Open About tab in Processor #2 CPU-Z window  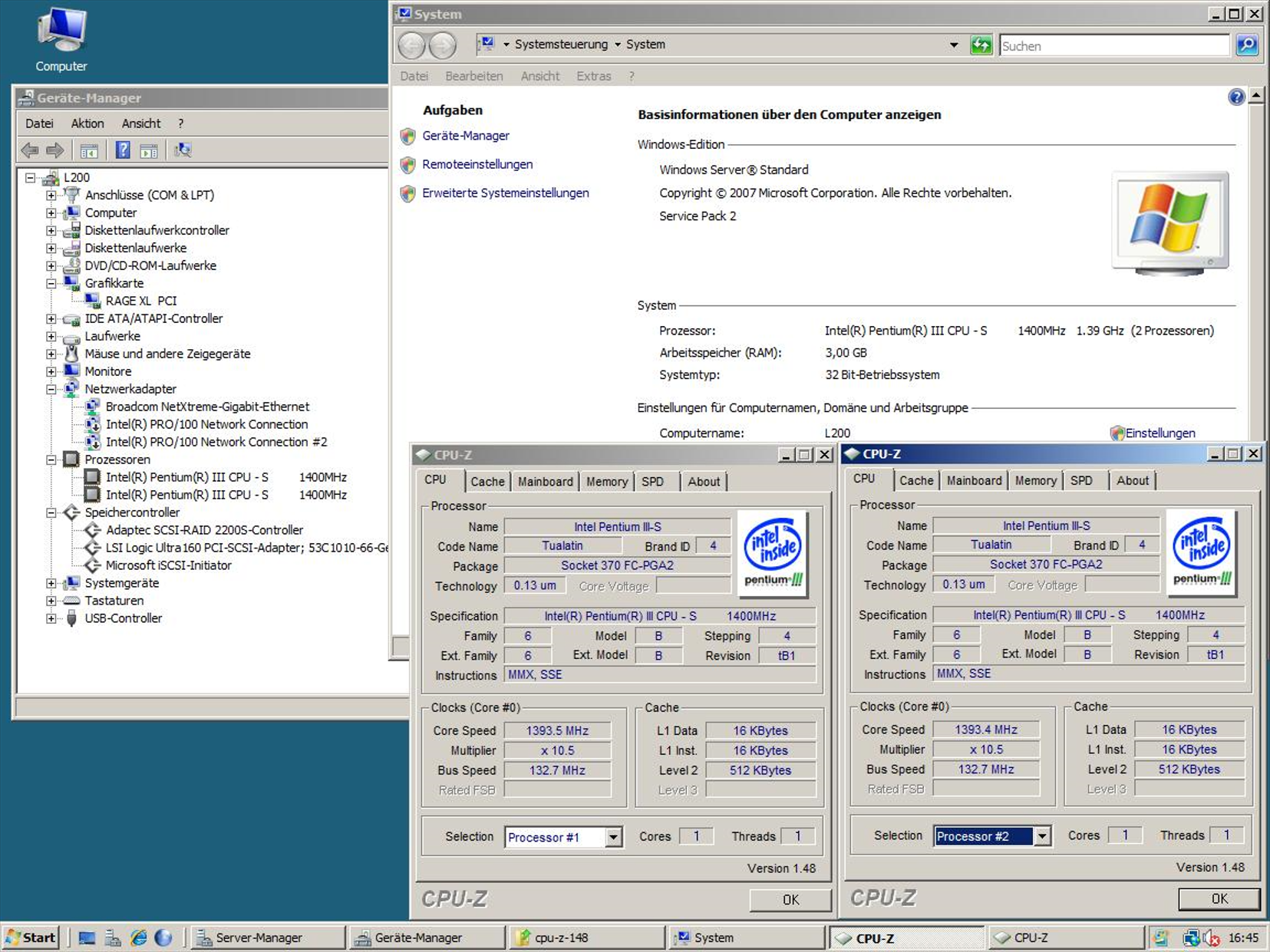pos(1133,481)
